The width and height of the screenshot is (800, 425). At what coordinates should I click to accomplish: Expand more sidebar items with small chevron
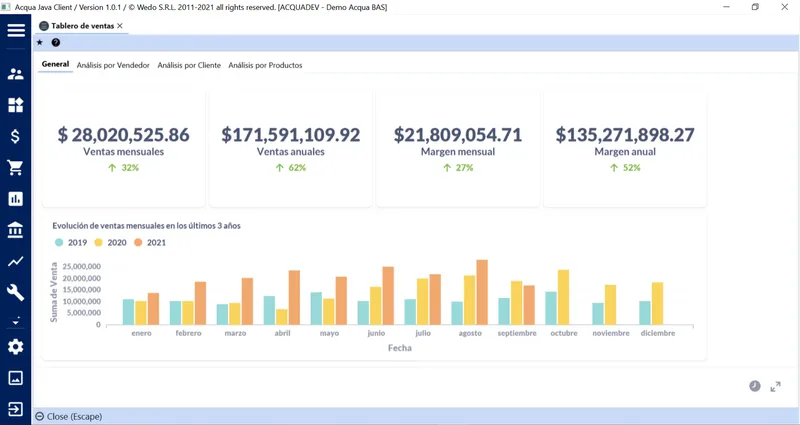[x=16, y=321]
